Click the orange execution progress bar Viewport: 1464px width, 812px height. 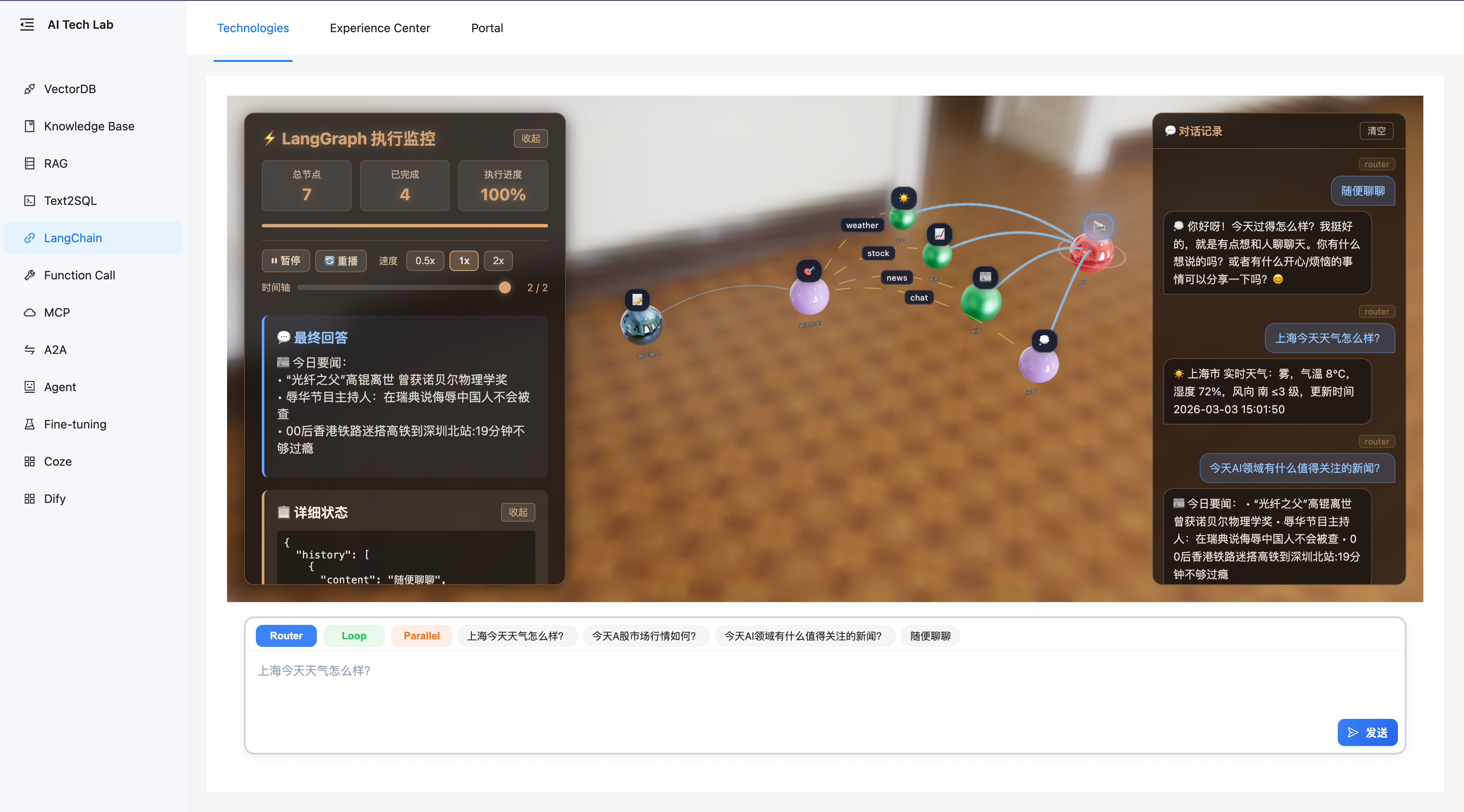[405, 225]
